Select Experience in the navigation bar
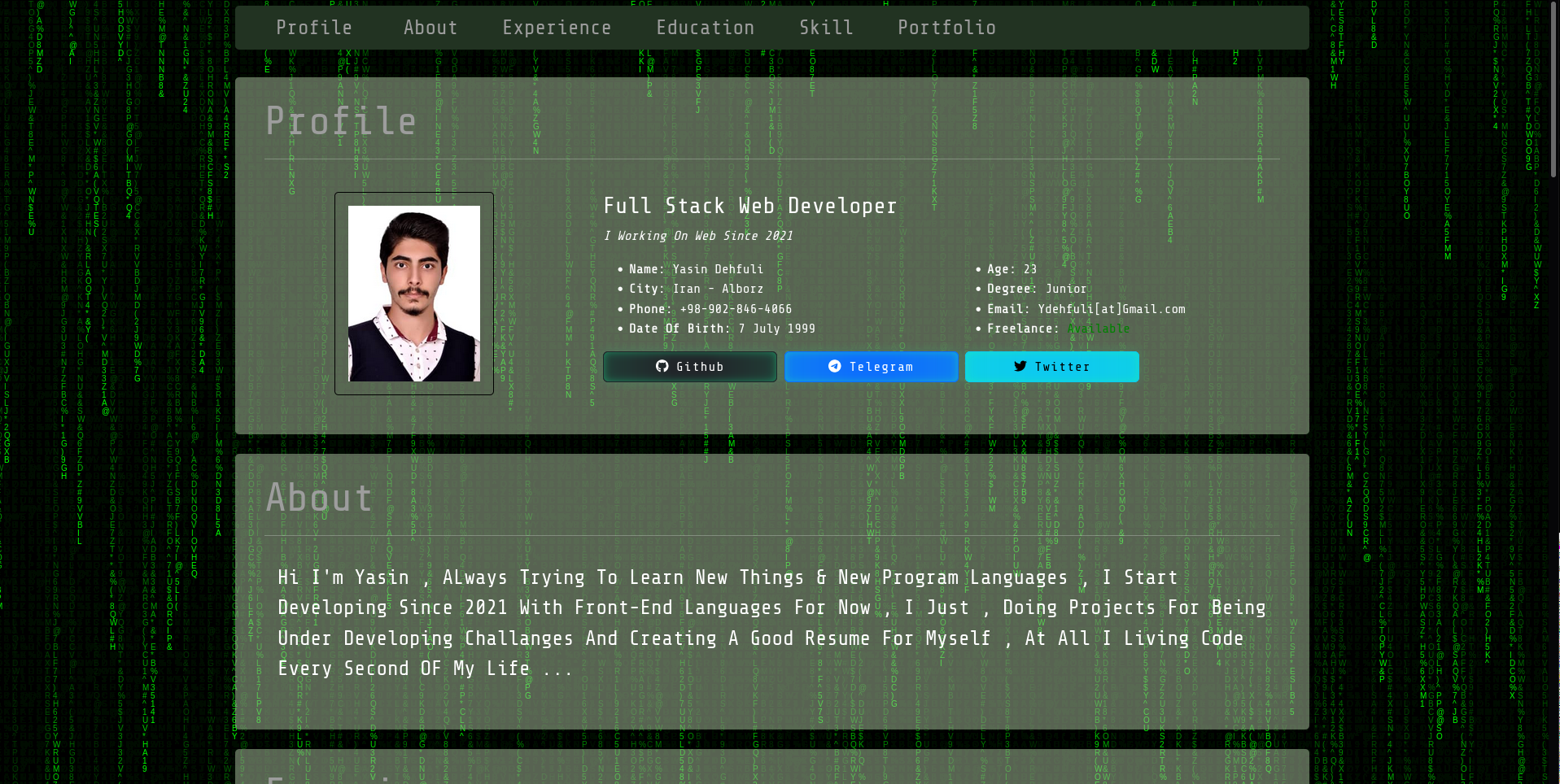1560x784 pixels. (557, 28)
